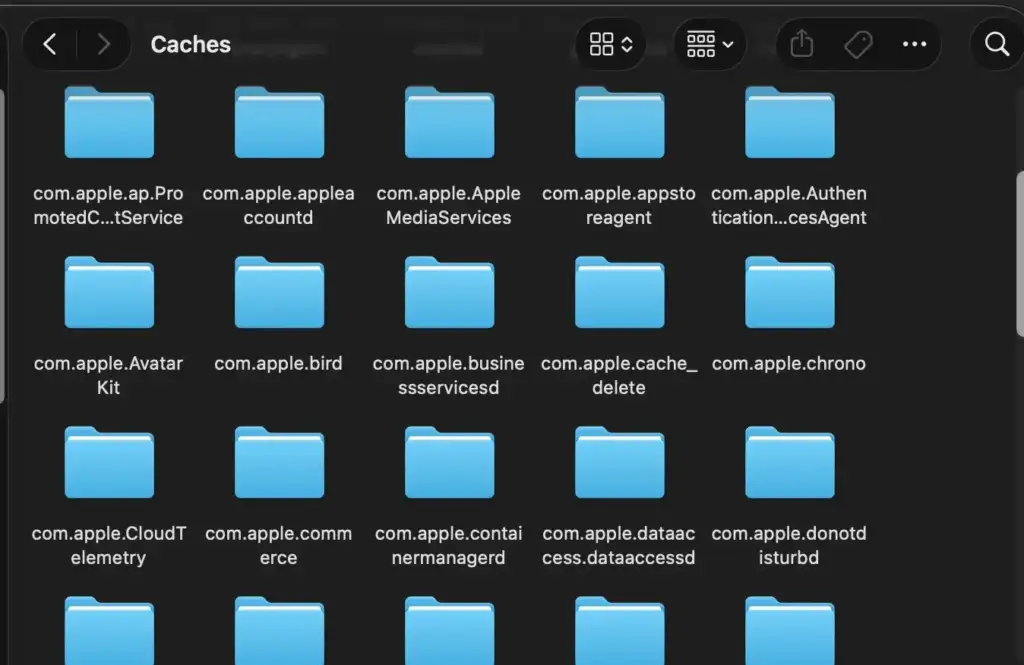Viewport: 1024px width, 665px height.
Task: Open the com.apple.appstoreagent folder
Action: [x=619, y=122]
